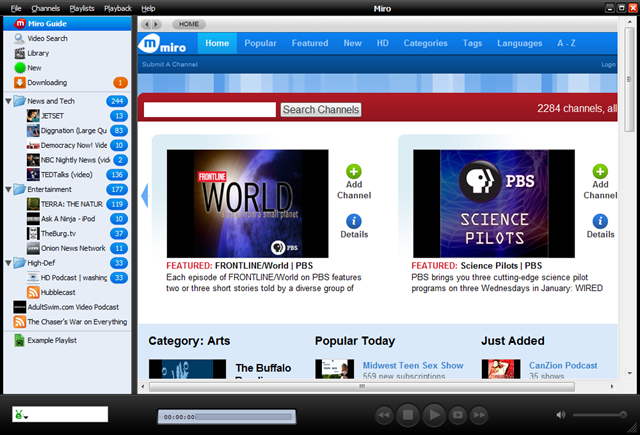The image size is (640, 435).
Task: Go forward with browser forward arrow
Action: click(x=156, y=24)
